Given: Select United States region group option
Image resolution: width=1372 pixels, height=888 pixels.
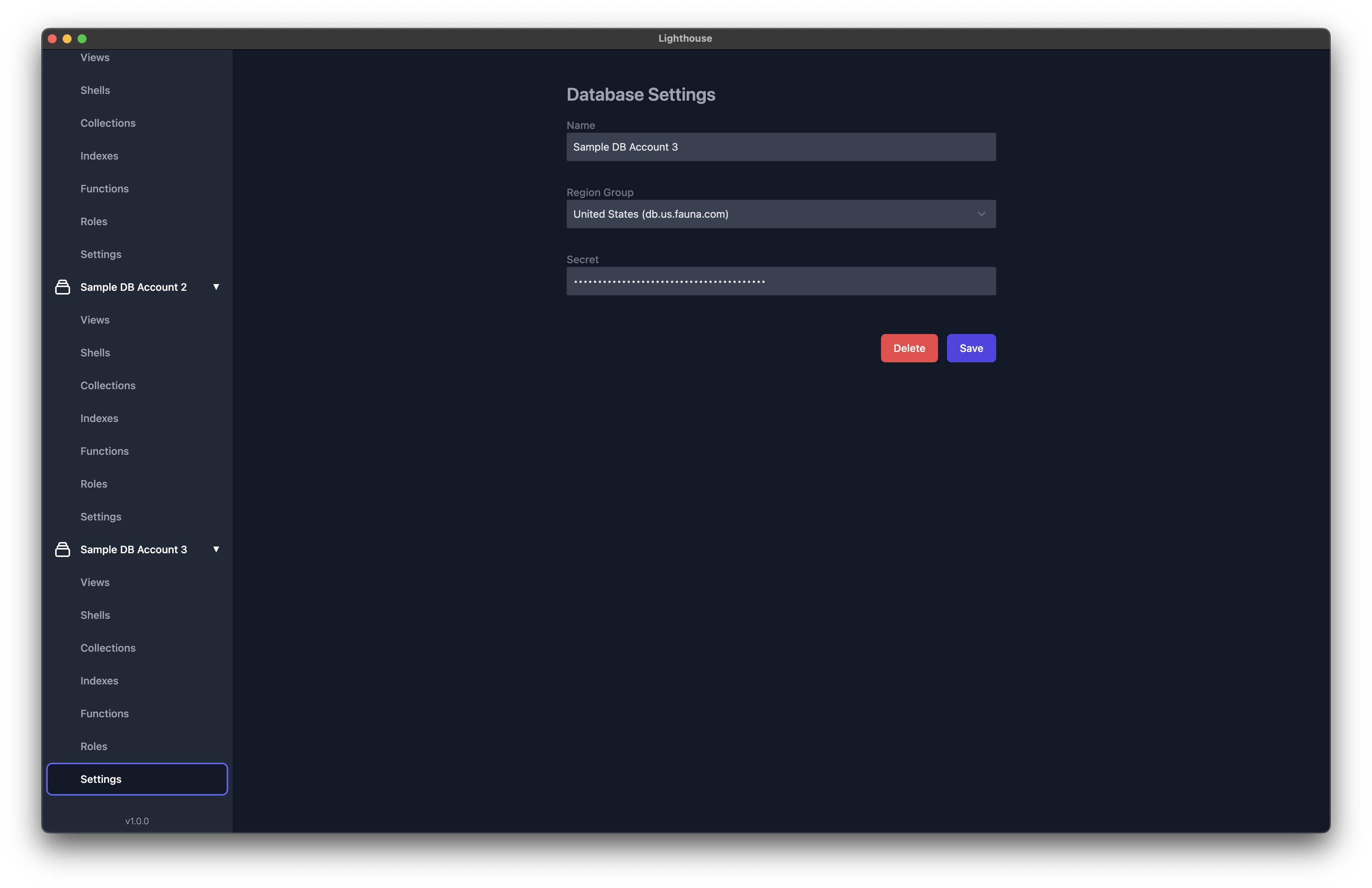Looking at the screenshot, I should pyautogui.click(x=780, y=213).
